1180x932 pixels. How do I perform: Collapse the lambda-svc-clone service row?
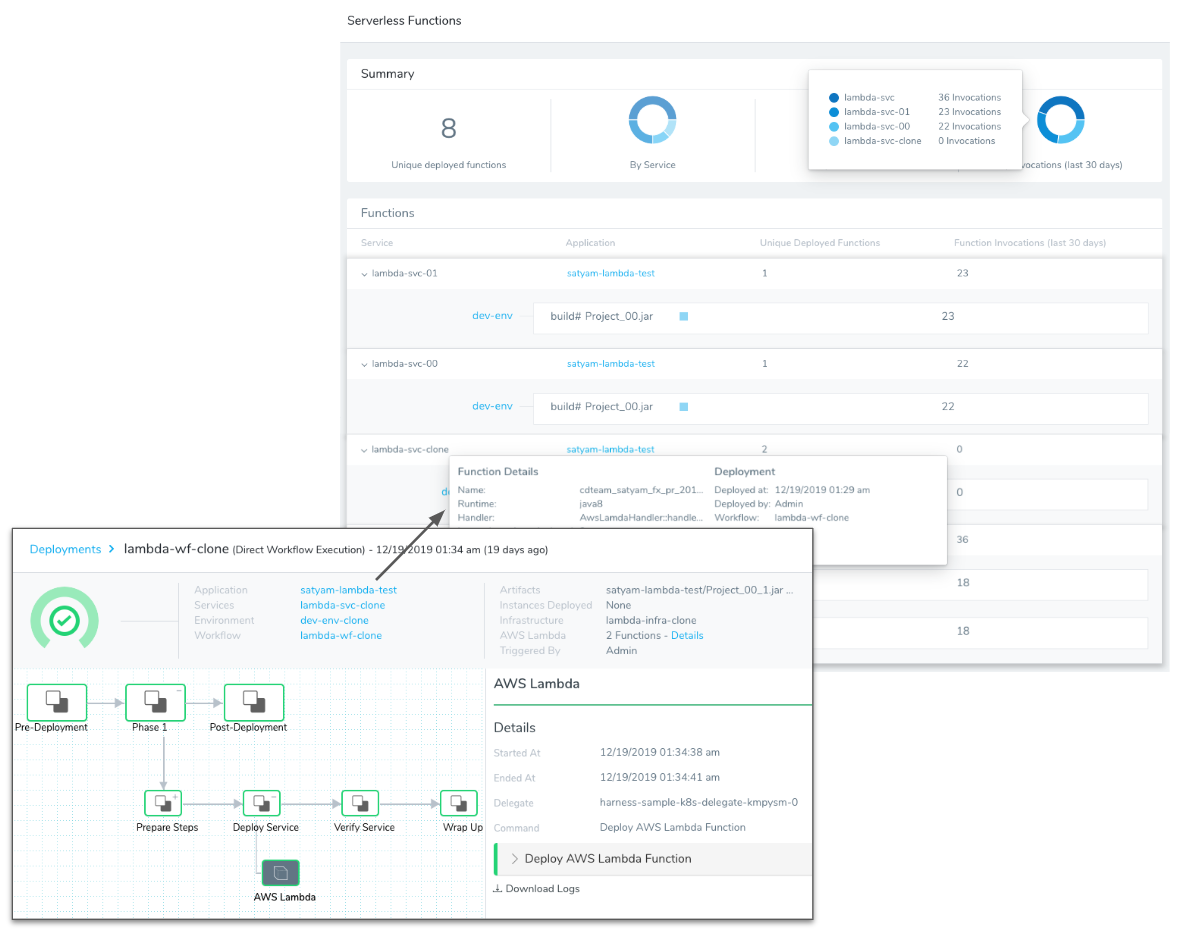(x=364, y=450)
